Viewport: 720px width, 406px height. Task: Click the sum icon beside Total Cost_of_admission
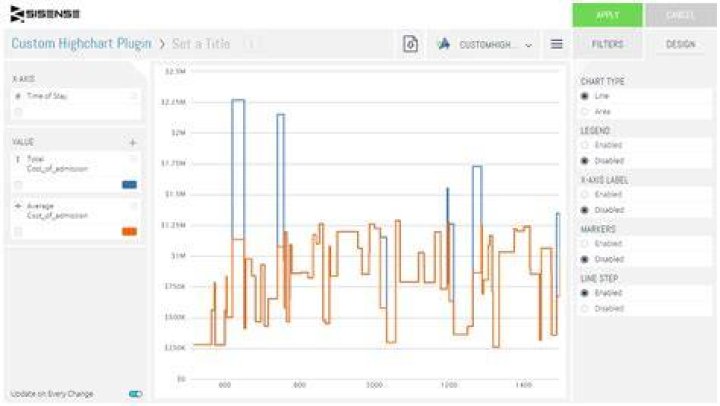tap(18, 159)
